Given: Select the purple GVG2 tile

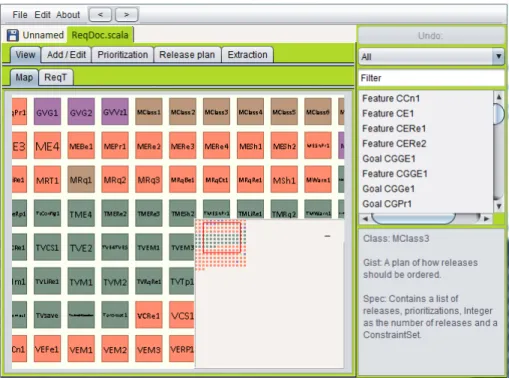Looking at the screenshot, I should [x=81, y=112].
